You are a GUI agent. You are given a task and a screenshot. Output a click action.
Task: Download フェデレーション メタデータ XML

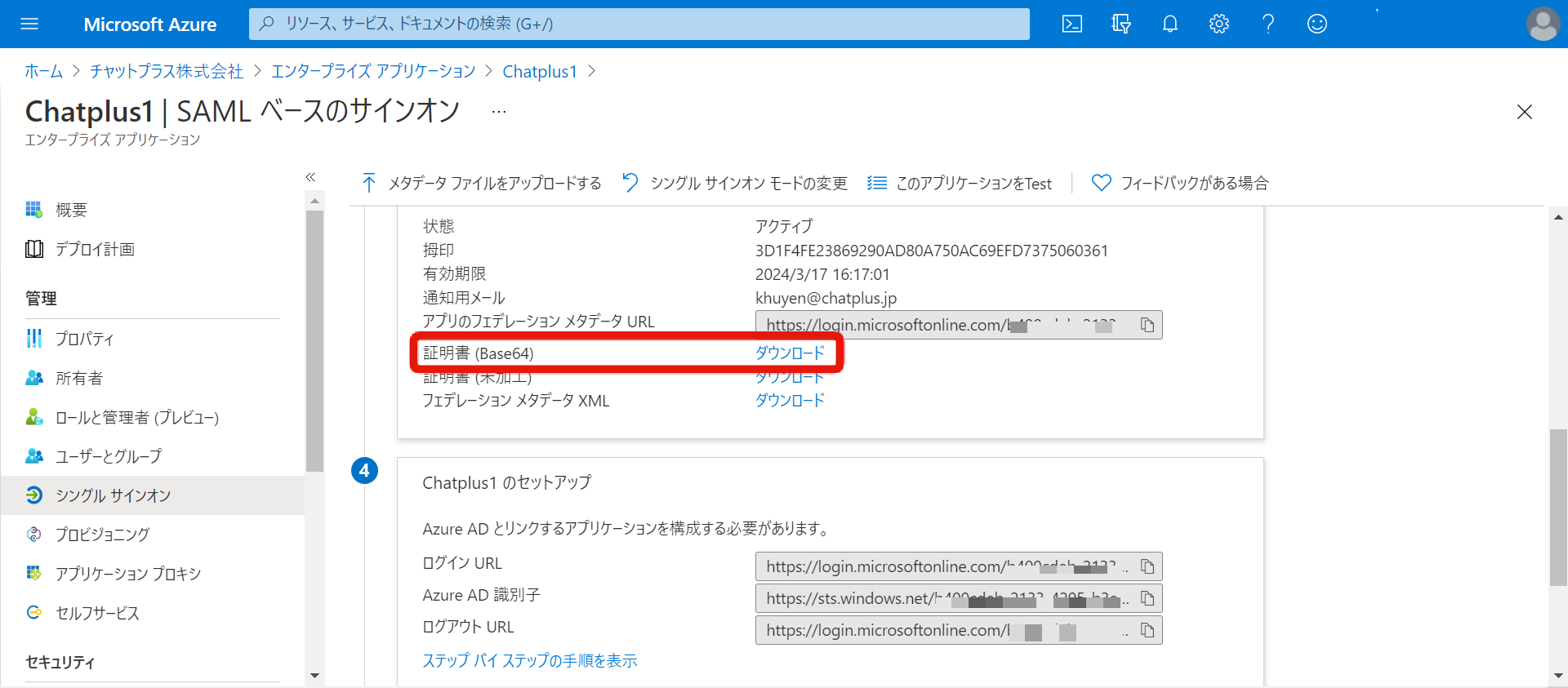pos(790,400)
